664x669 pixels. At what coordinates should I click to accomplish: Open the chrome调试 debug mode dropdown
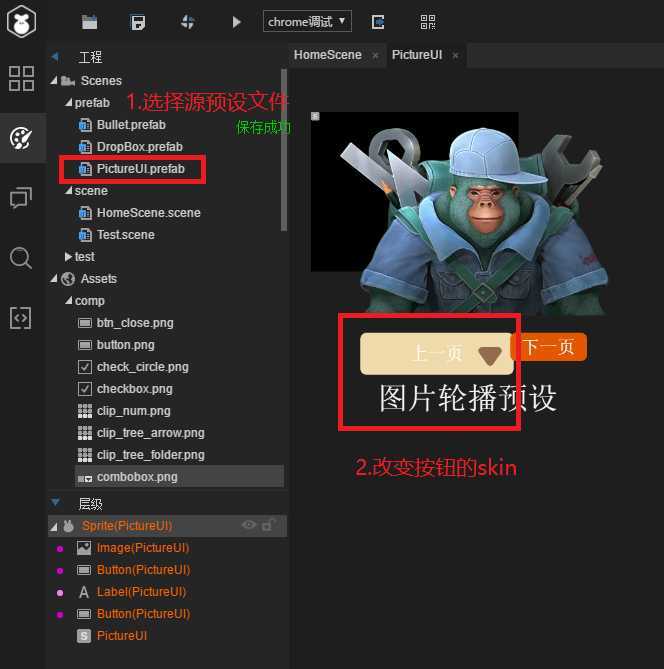pyautogui.click(x=307, y=21)
